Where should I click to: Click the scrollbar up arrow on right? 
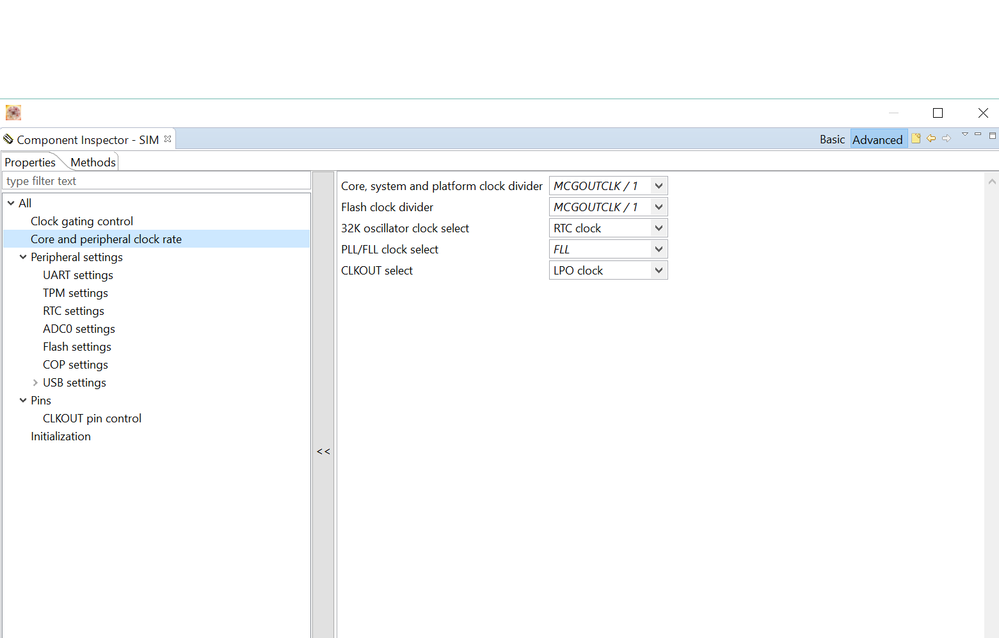point(991,182)
